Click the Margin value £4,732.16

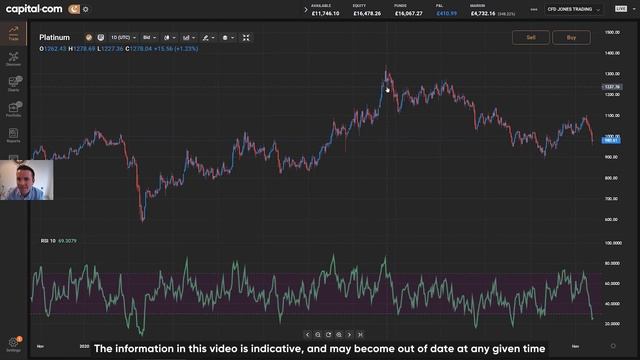click(483, 13)
